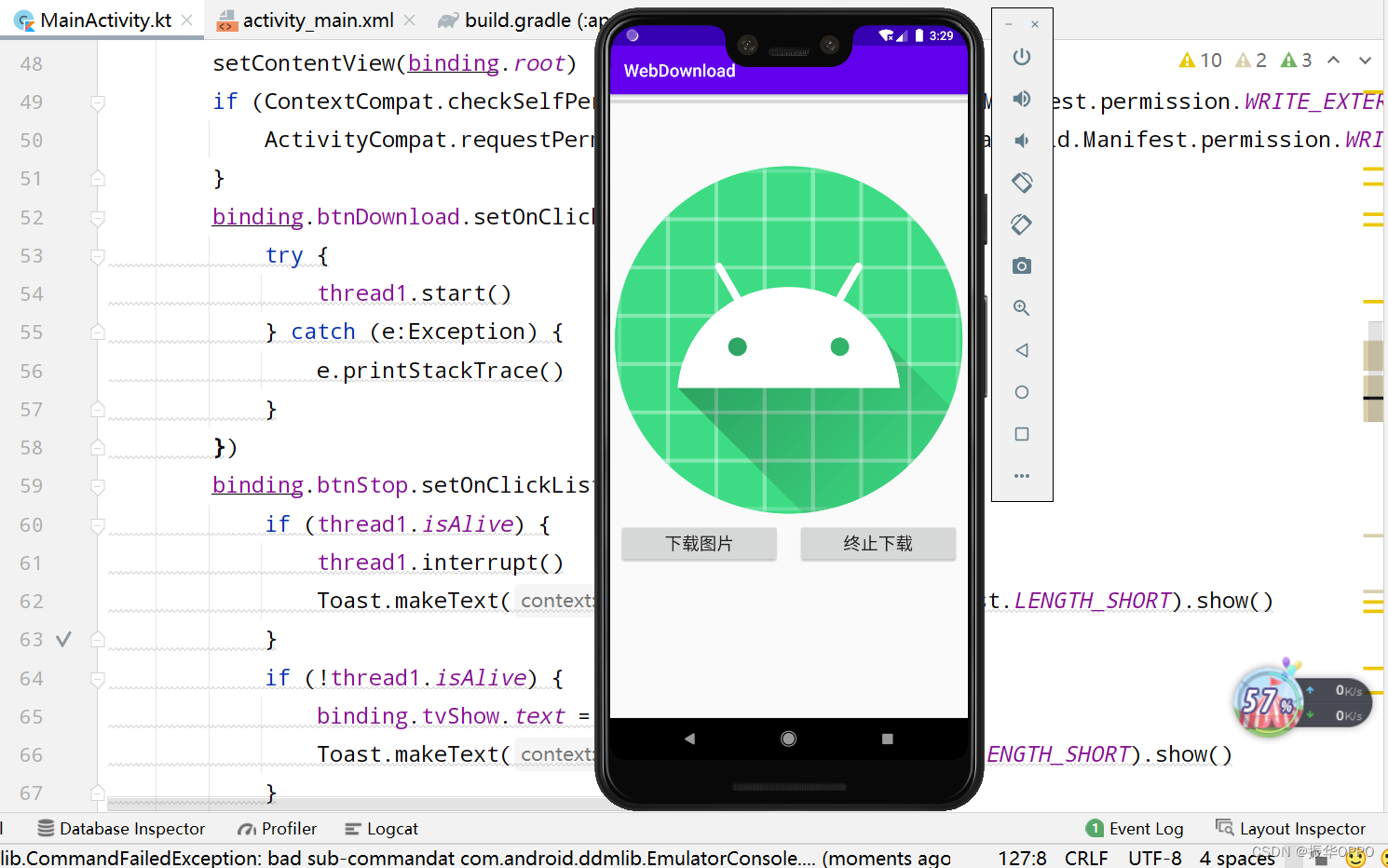Change CRLF line separator
1388x868 pixels.
click(x=1086, y=858)
